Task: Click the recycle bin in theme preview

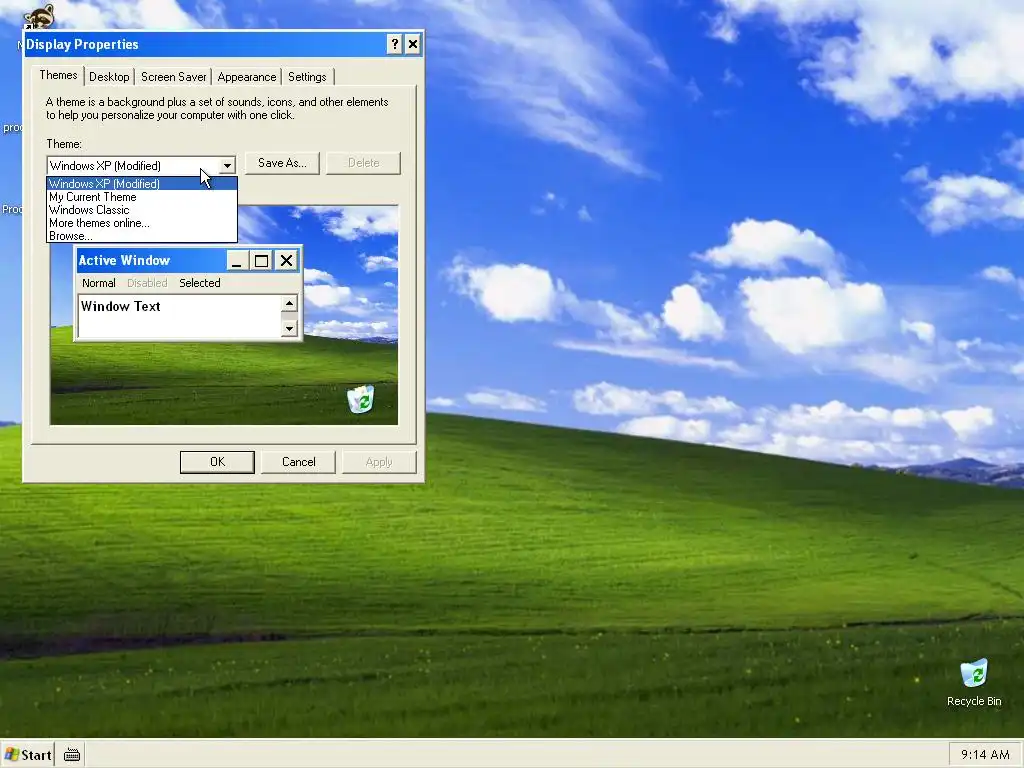Action: [360, 399]
